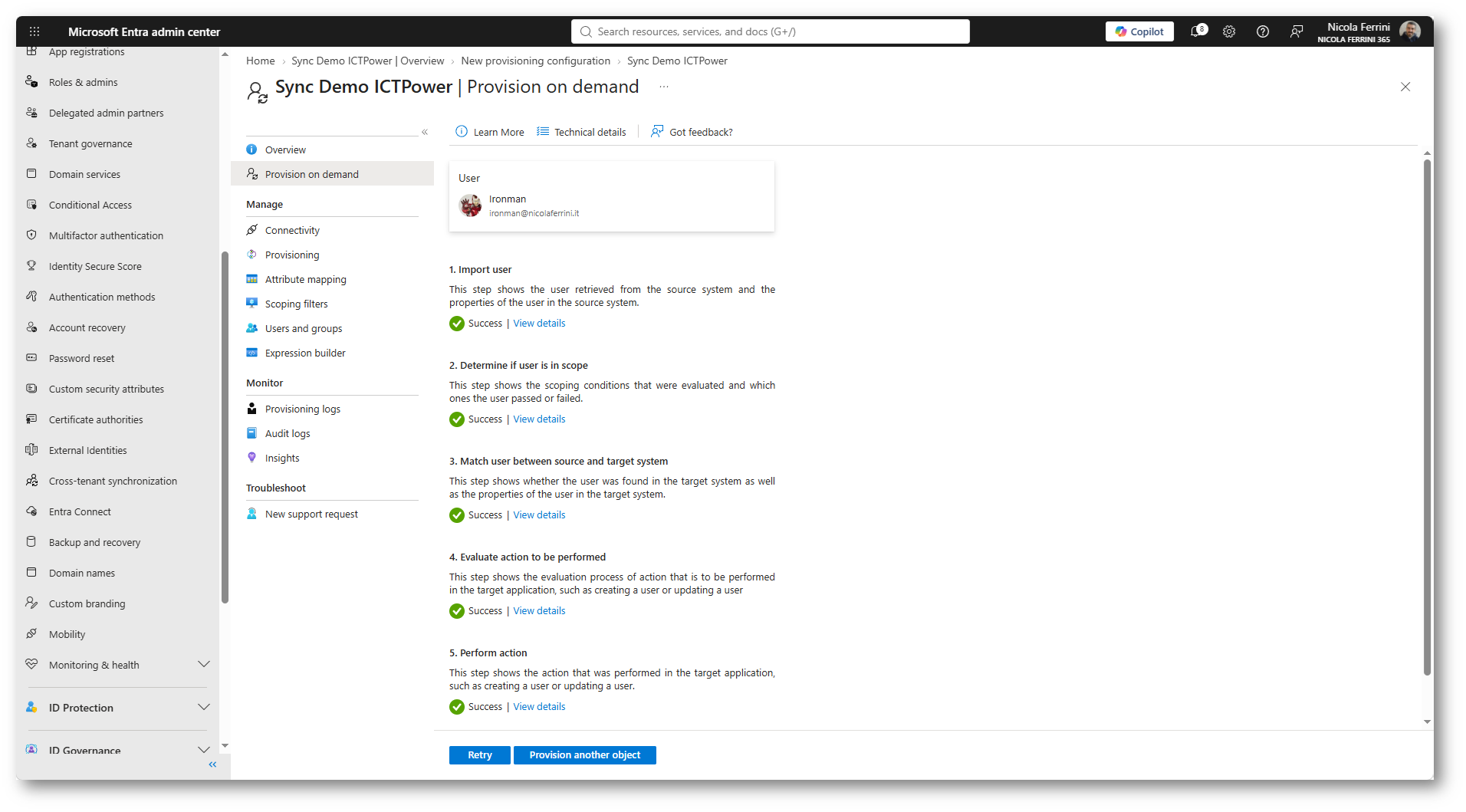Viewport: 1466px width, 812px height.
Task: Click the Retry button
Action: pos(480,755)
